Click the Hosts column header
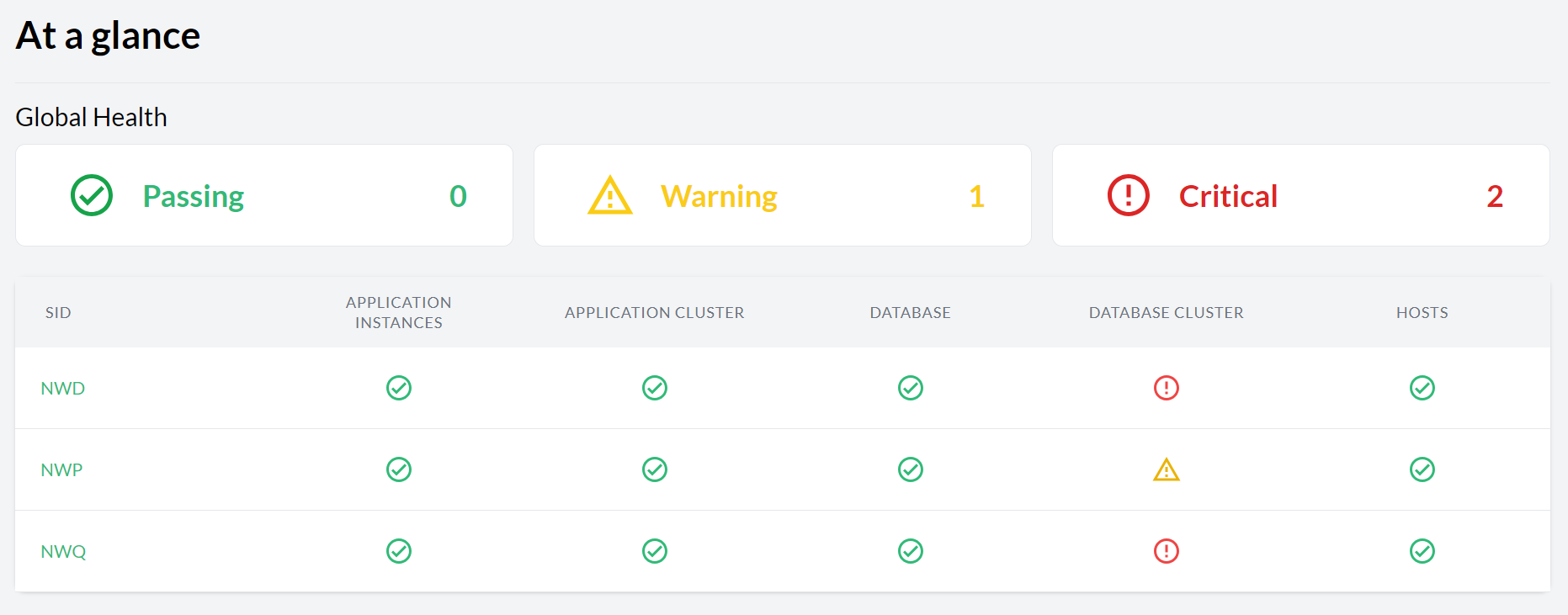The image size is (1568, 615). point(1422,312)
